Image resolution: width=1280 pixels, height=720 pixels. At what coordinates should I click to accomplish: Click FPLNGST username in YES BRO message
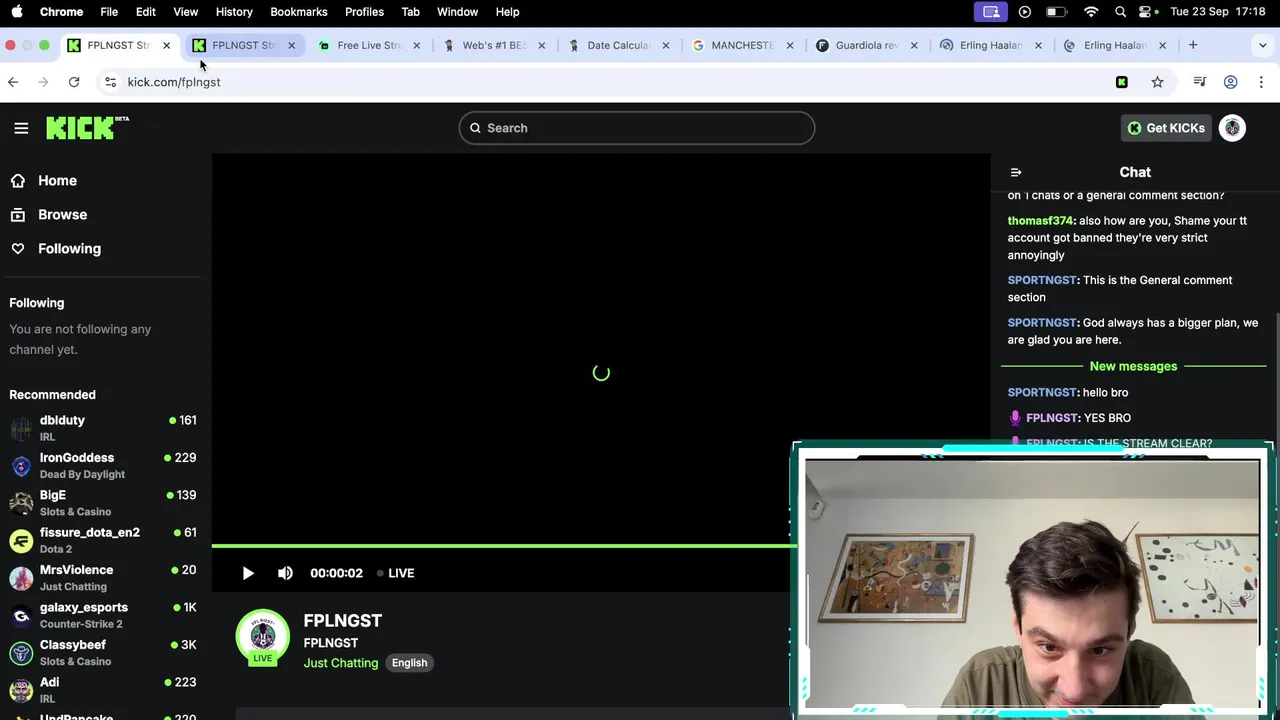[x=1053, y=418]
